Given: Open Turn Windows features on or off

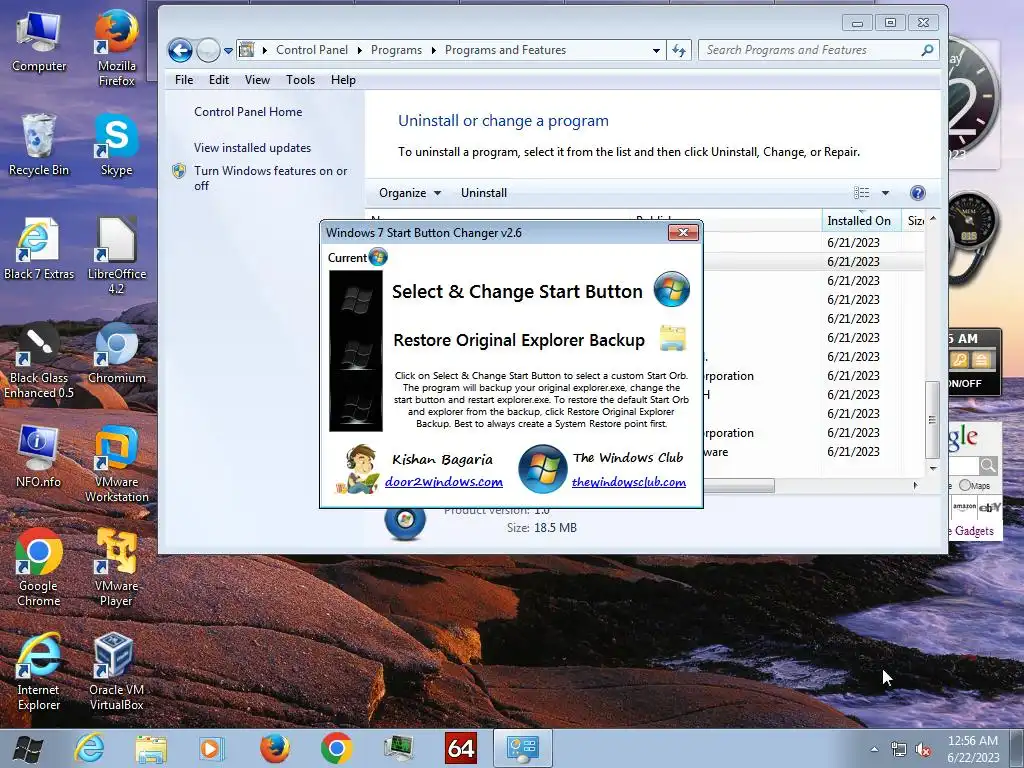Looking at the screenshot, I should (270, 178).
